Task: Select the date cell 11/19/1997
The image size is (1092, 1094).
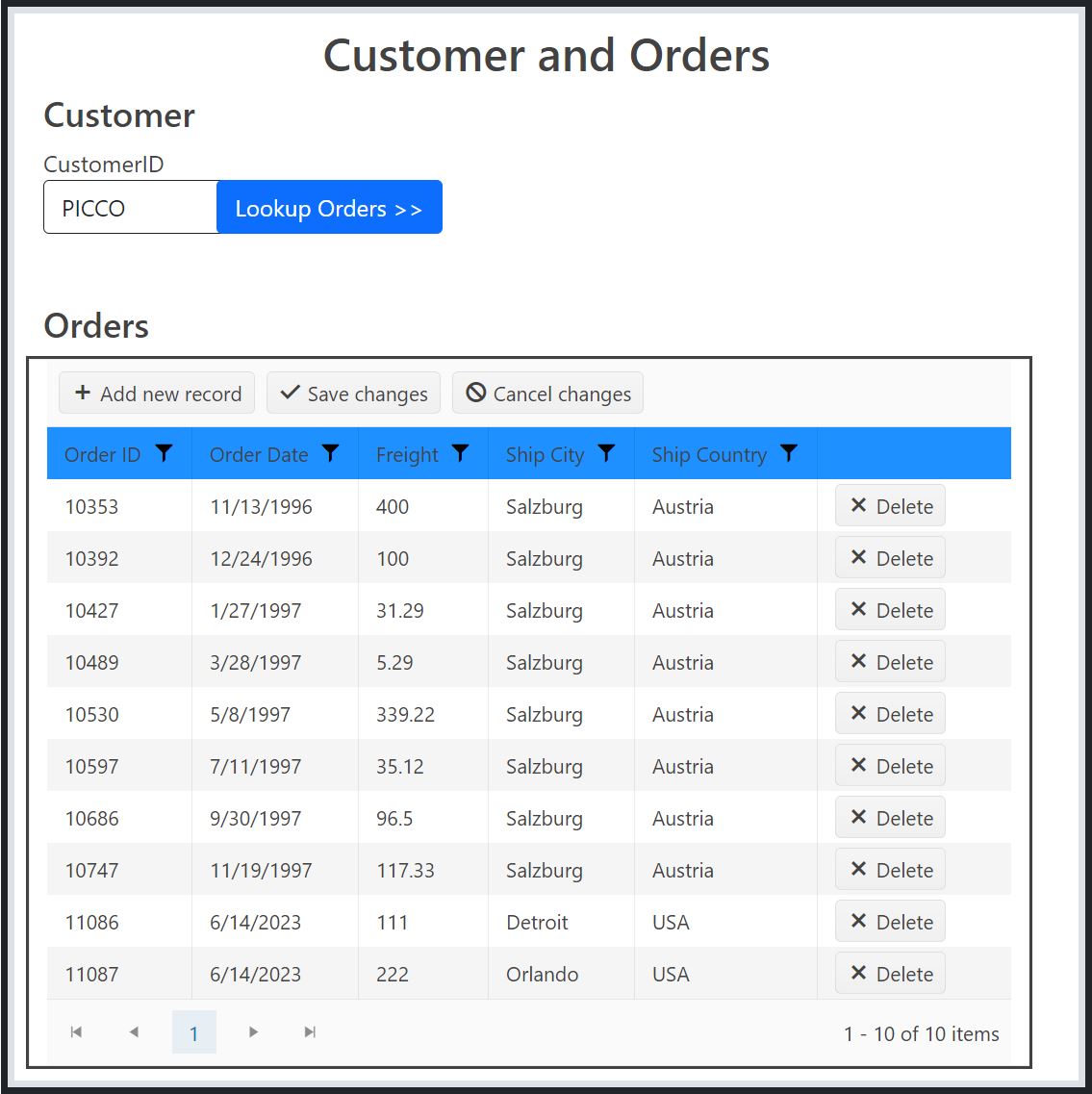Action: 275,870
